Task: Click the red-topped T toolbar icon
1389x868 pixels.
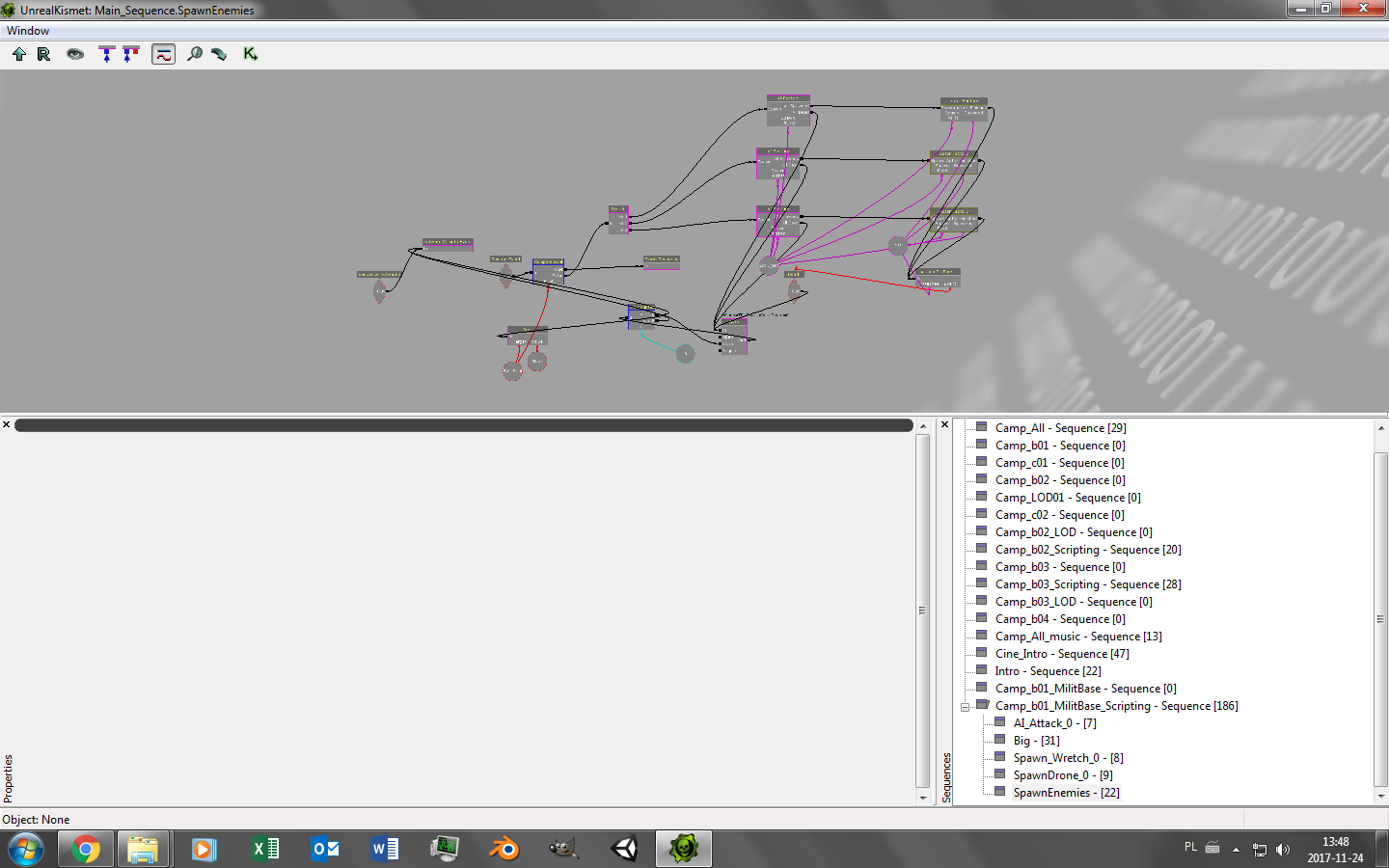Action: coord(130,54)
